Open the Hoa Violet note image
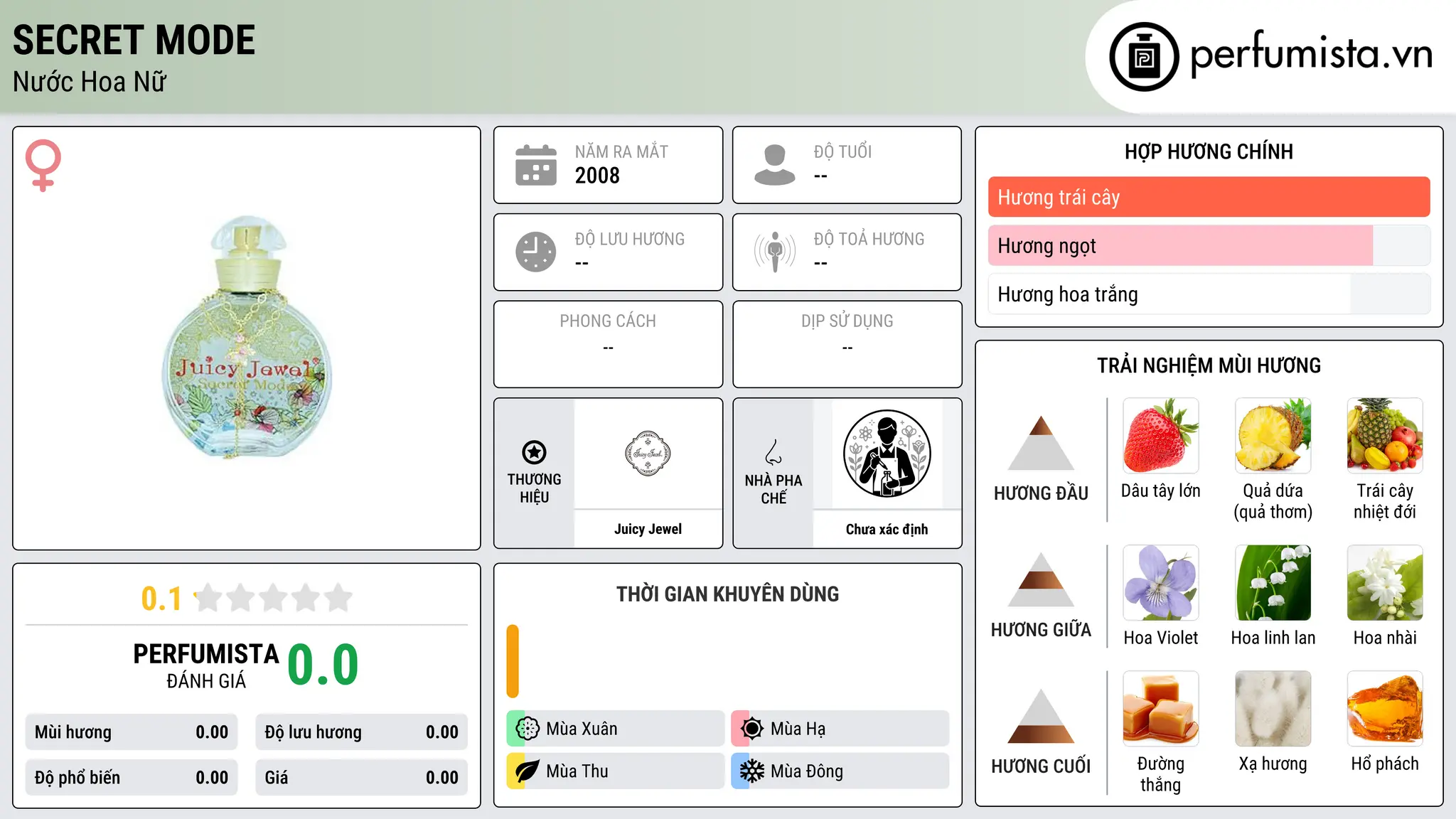Viewport: 1456px width, 819px height. (1161, 583)
